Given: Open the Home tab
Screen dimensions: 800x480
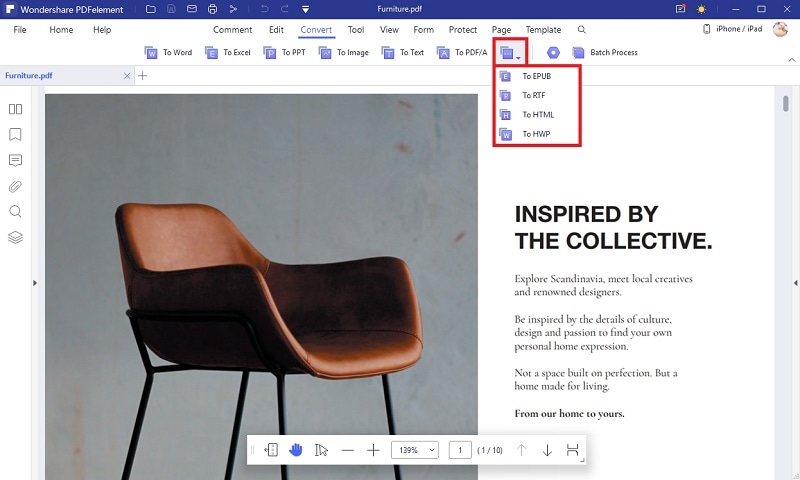Looking at the screenshot, I should (61, 30).
